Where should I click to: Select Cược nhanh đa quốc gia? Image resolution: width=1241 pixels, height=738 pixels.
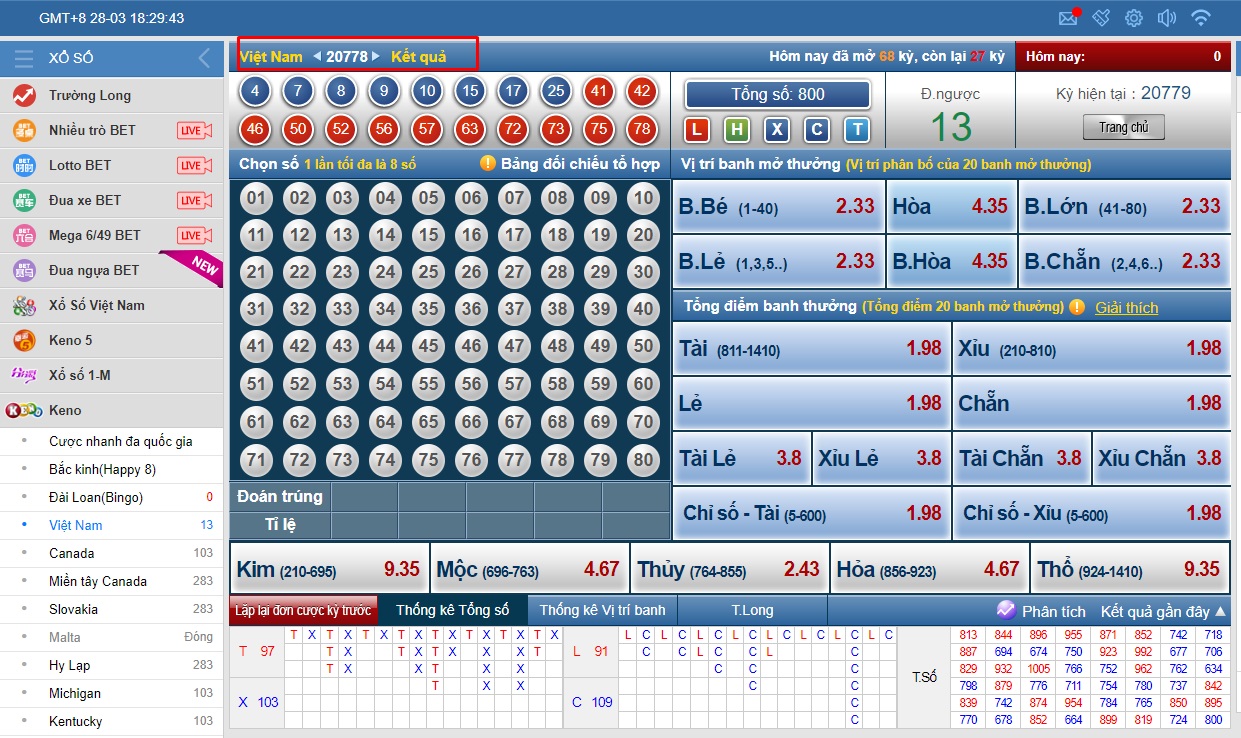click(112, 442)
